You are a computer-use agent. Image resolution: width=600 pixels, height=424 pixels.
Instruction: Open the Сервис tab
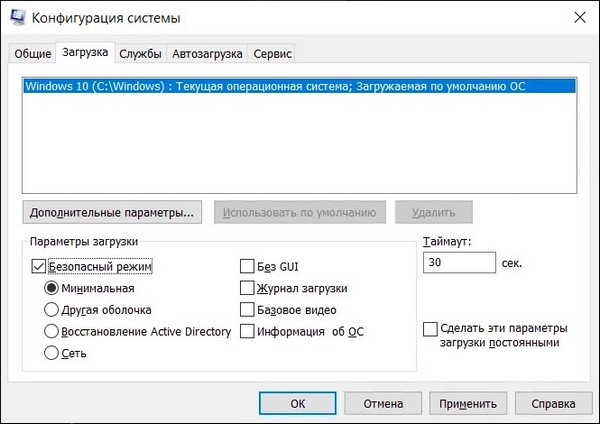tap(273, 53)
